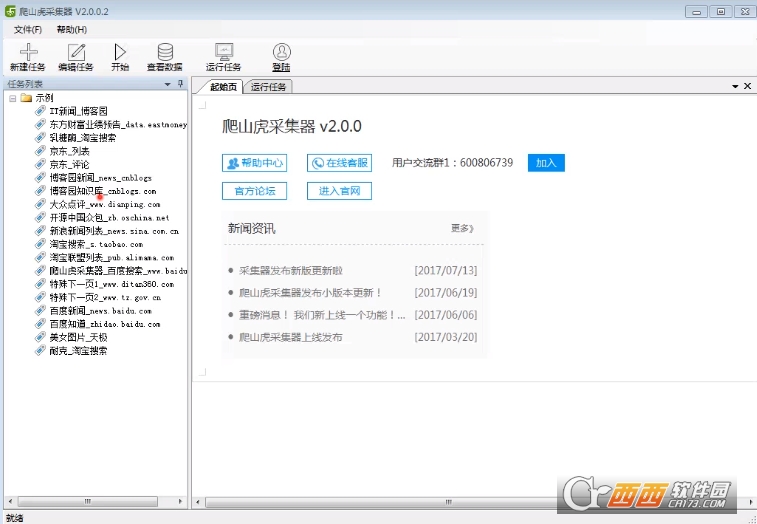Click the 更多》 news link
The image size is (757, 524).
(463, 228)
